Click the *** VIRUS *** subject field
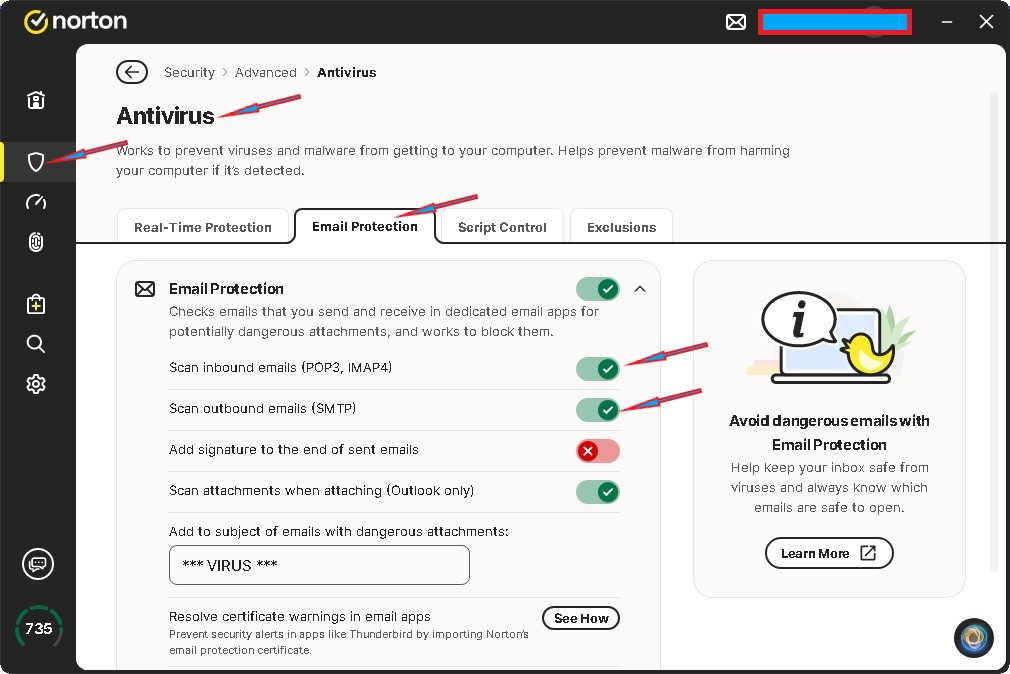 [x=319, y=565]
